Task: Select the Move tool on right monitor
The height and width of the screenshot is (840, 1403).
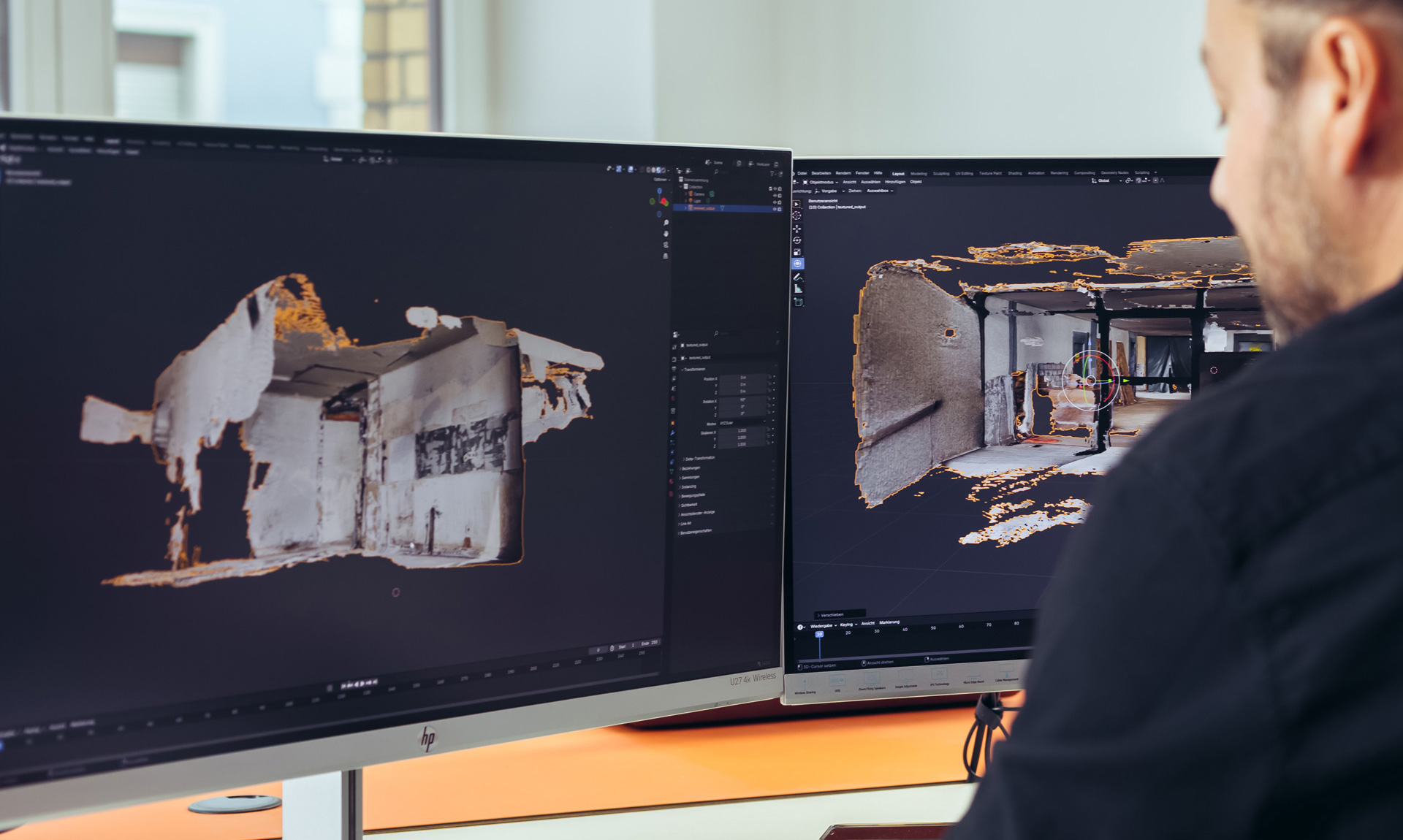Action: (796, 229)
